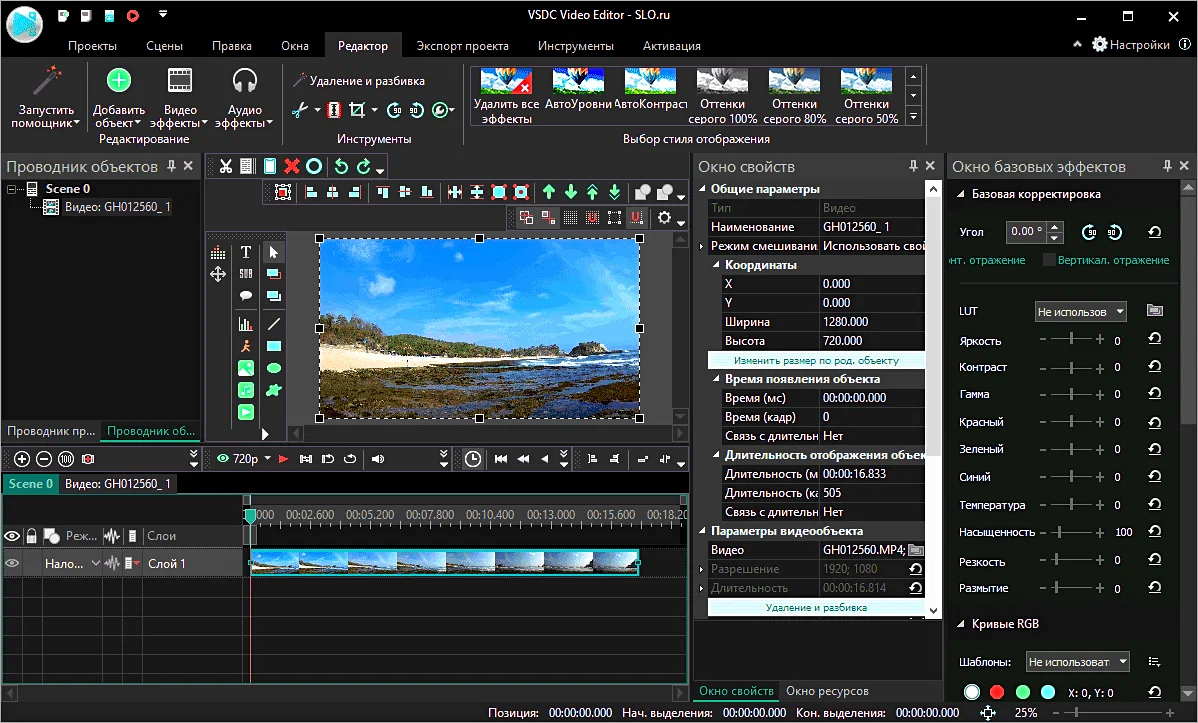Image resolution: width=1198 pixels, height=723 pixels.
Task: Pin the Проводник объектов panel
Action: tap(171, 166)
